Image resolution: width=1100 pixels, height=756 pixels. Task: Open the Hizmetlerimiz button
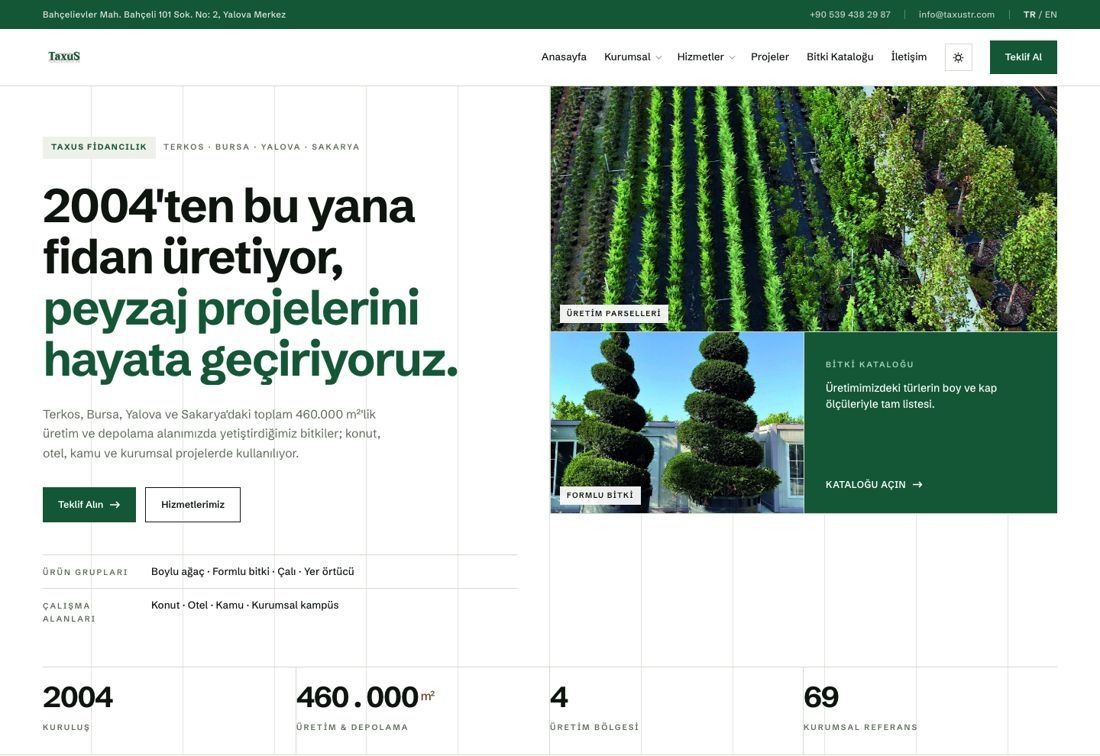tap(193, 504)
